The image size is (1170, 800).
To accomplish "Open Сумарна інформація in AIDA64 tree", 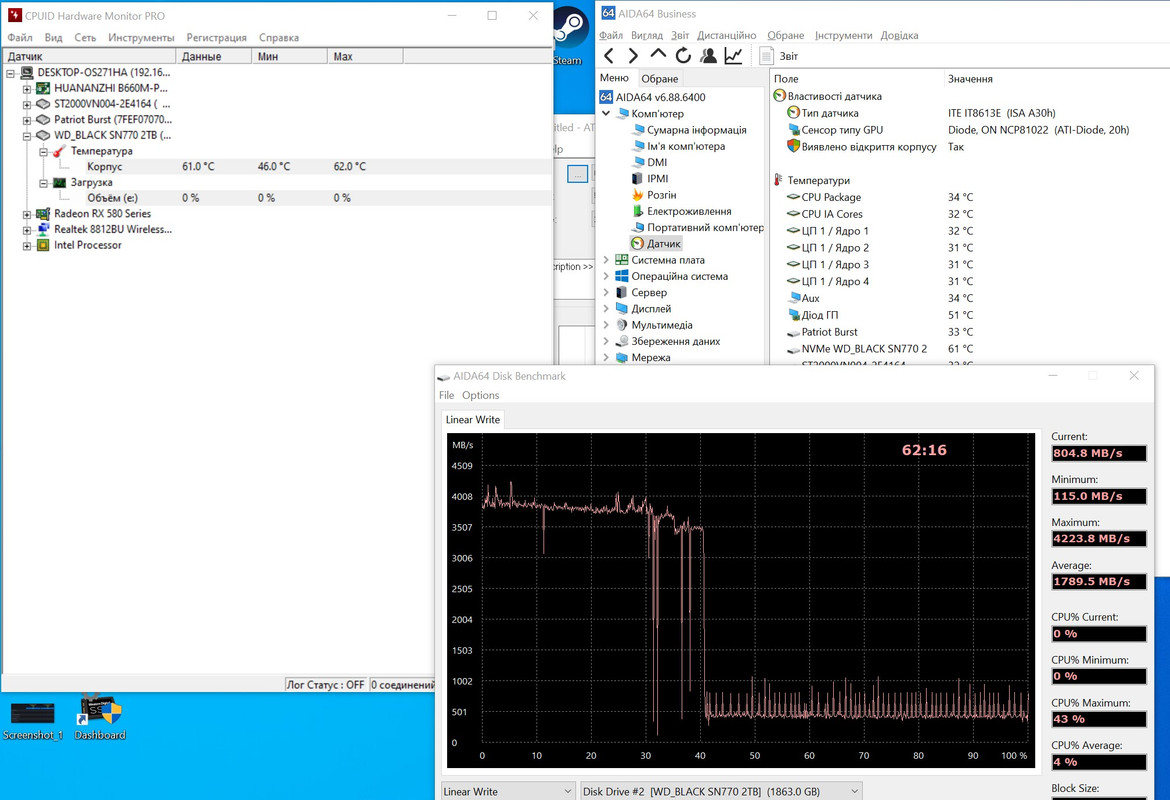I will [x=689, y=130].
